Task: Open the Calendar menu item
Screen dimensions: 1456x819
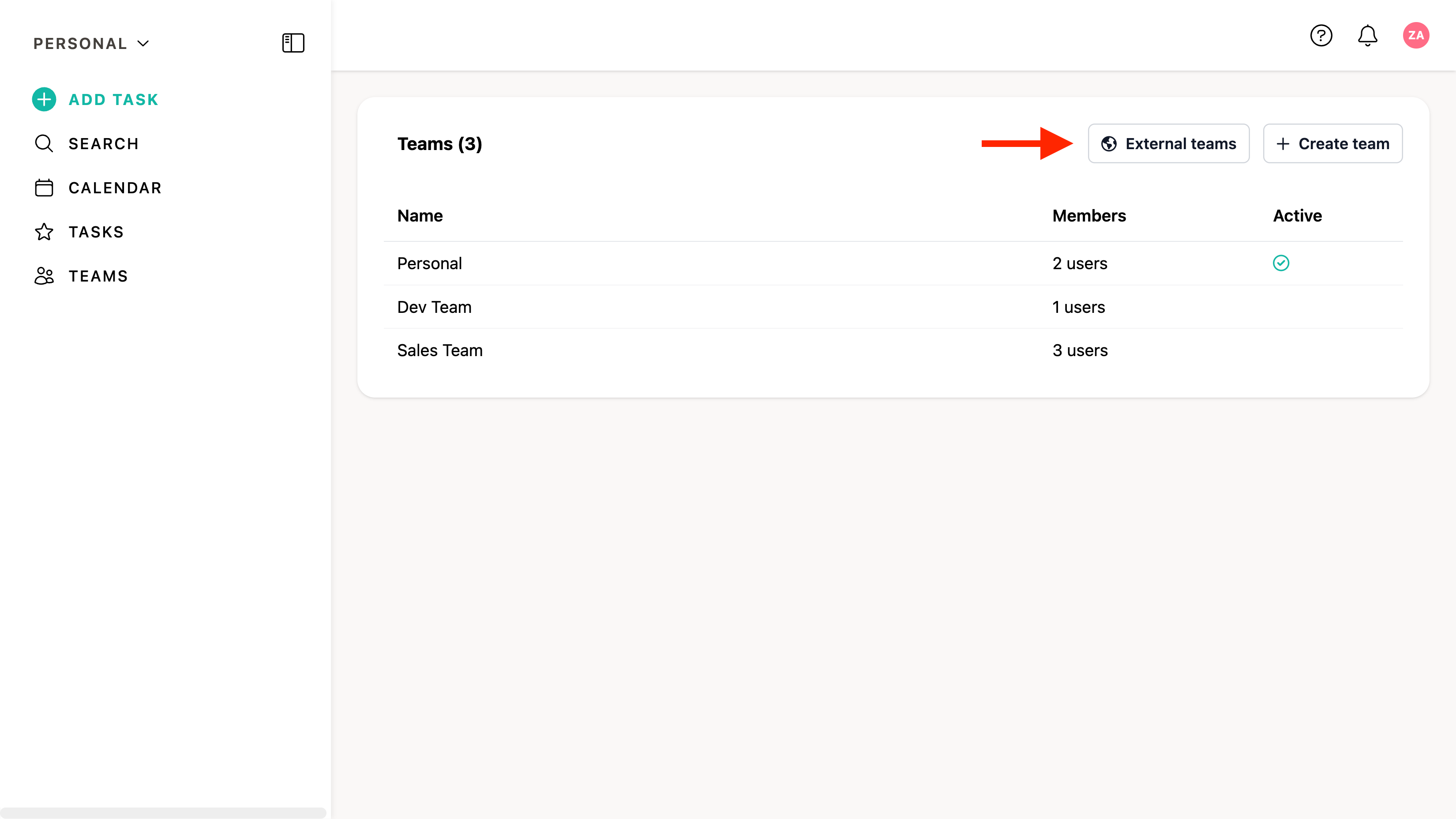Action: point(115,188)
